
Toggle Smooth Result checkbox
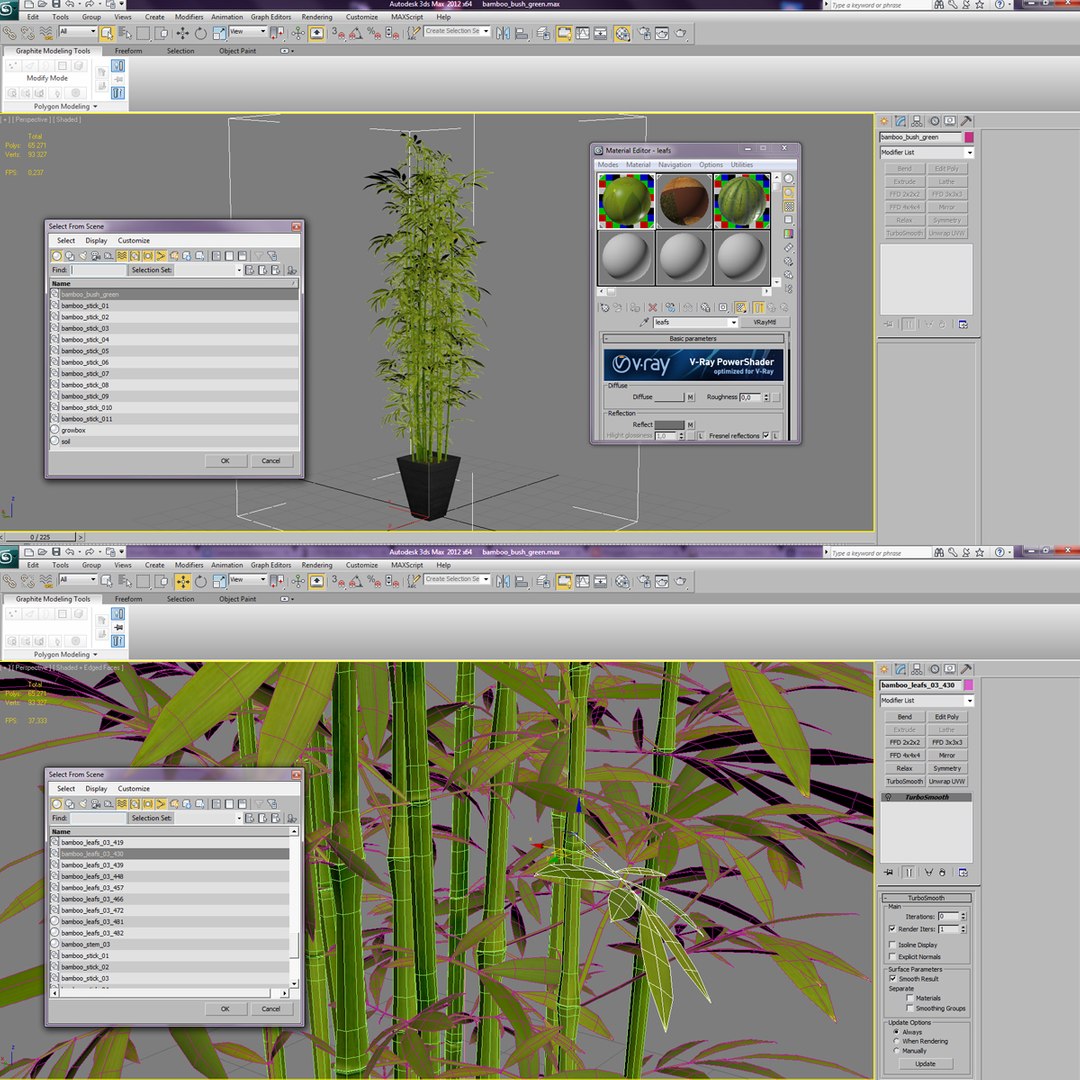(893, 979)
